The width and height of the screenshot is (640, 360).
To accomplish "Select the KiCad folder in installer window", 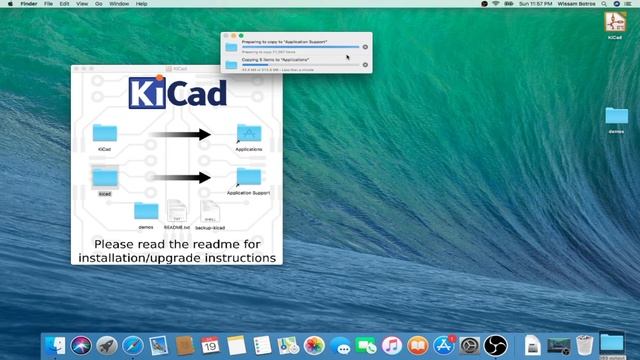I will [104, 133].
